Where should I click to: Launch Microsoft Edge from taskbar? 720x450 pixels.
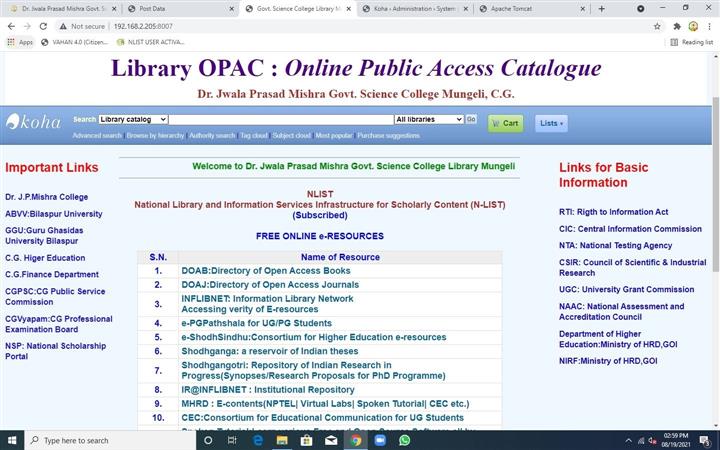point(258,440)
